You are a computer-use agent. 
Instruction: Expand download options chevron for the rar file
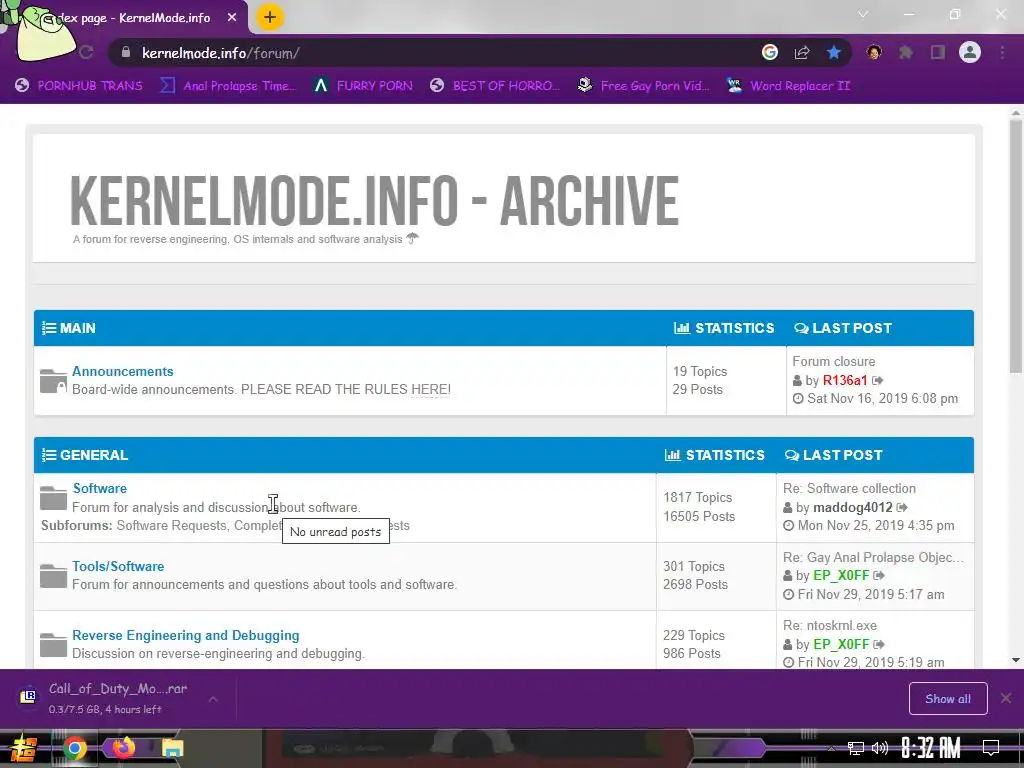click(x=213, y=699)
